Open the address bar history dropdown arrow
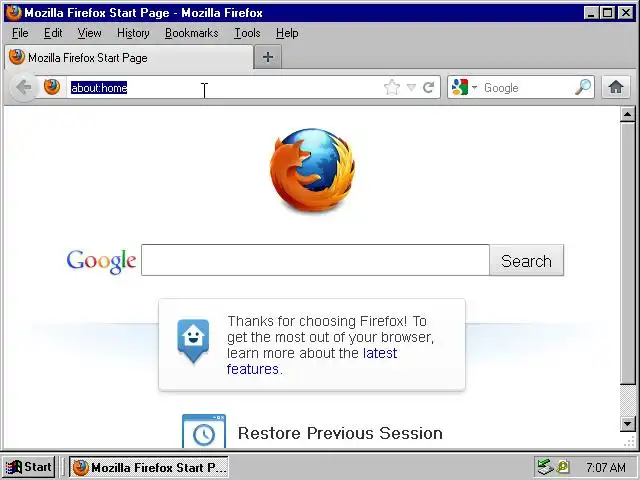The height and width of the screenshot is (480, 640). point(411,87)
